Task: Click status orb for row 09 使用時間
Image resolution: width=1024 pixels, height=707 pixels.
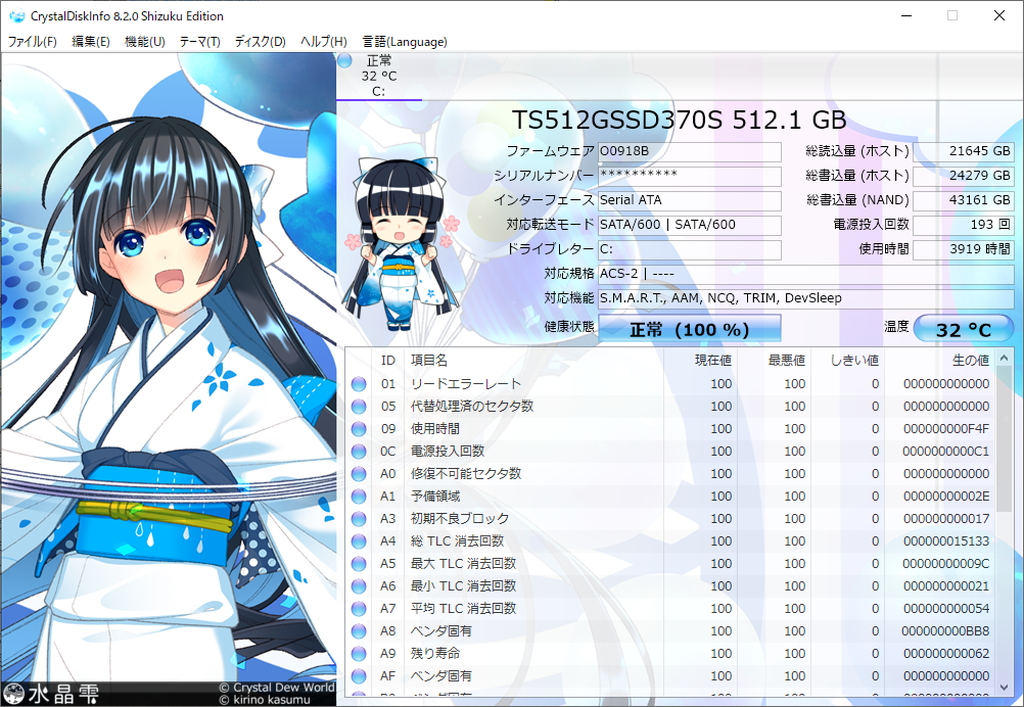Action: pos(359,429)
